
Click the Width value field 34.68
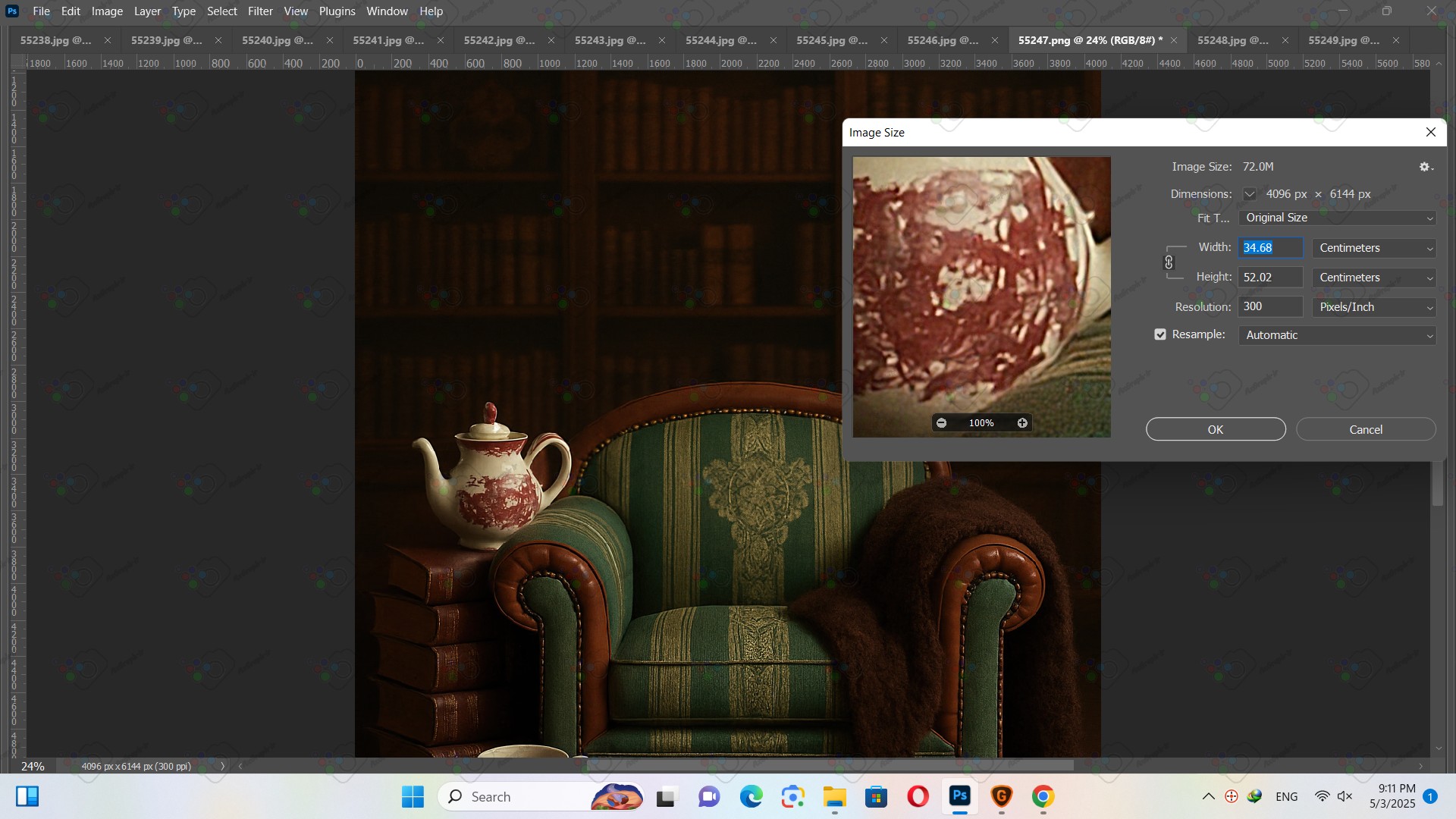(x=1270, y=248)
